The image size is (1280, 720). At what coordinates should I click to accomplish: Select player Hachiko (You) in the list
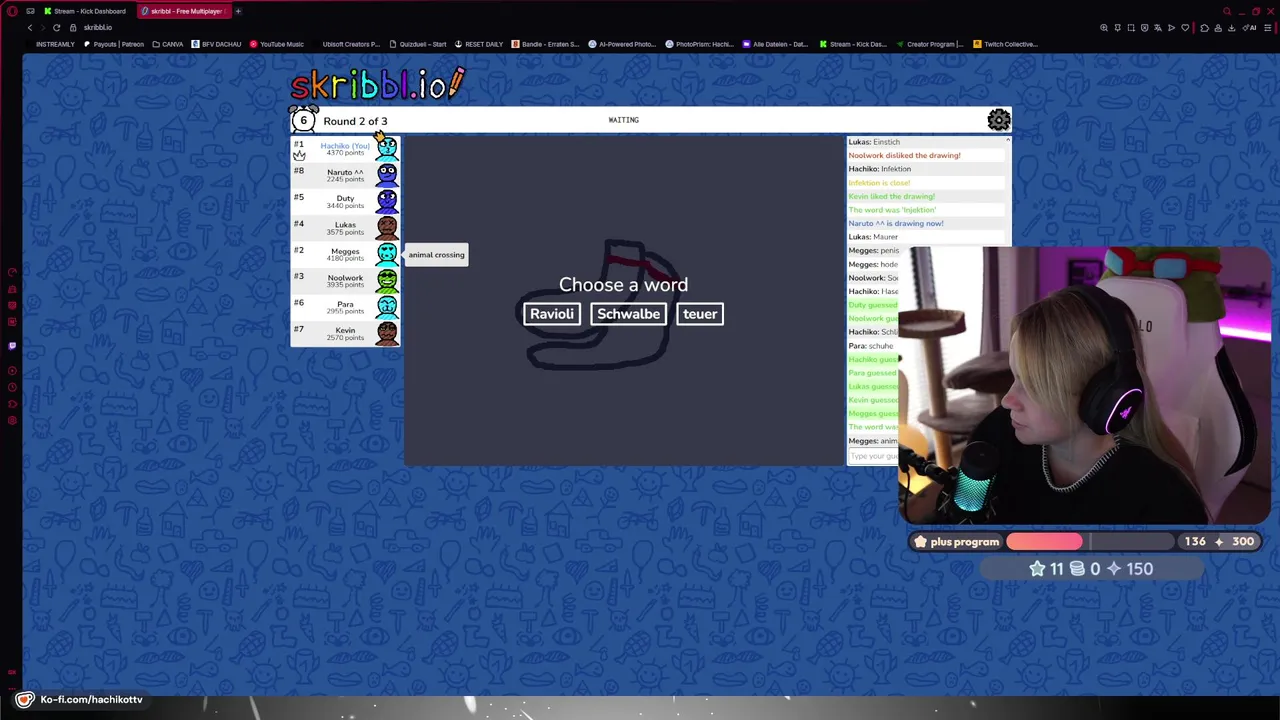[345, 149]
